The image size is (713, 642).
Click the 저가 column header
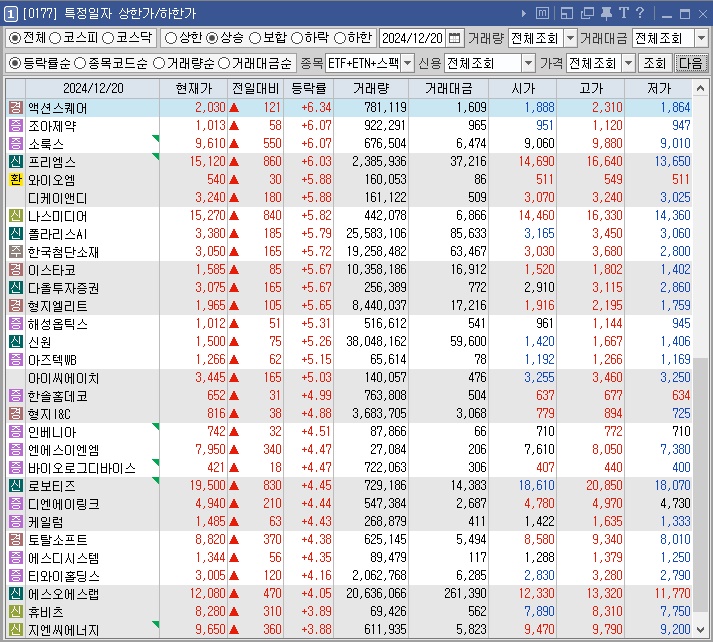[658, 88]
